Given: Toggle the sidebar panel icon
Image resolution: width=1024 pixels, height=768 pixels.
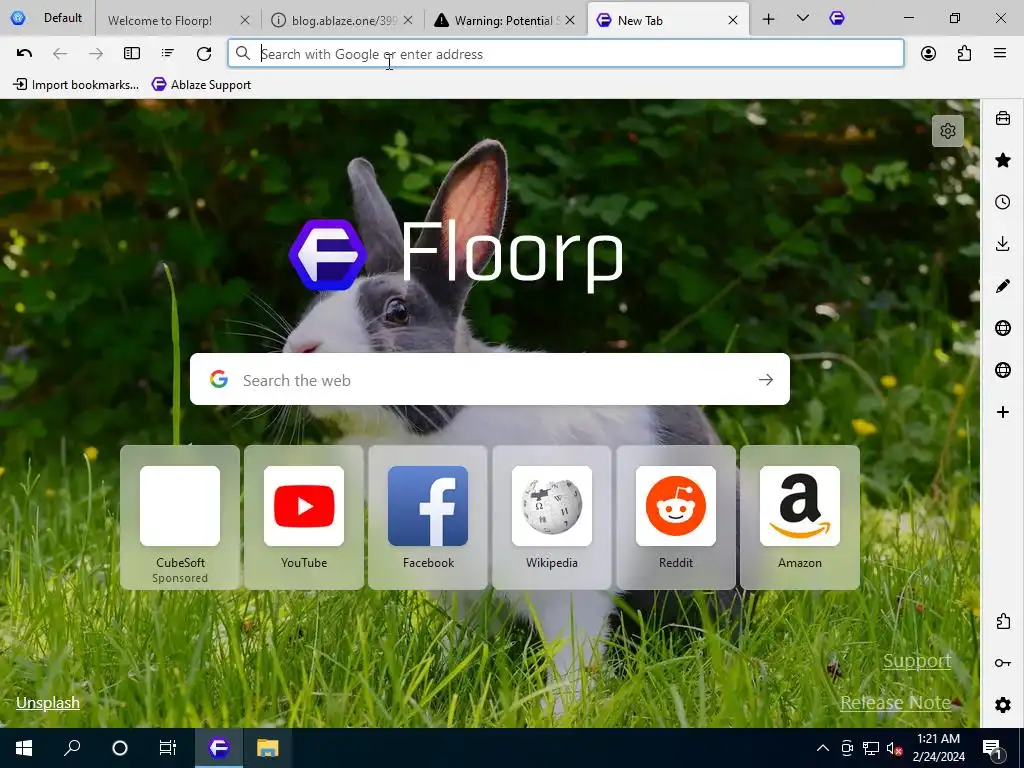Looking at the screenshot, I should click(x=132, y=54).
